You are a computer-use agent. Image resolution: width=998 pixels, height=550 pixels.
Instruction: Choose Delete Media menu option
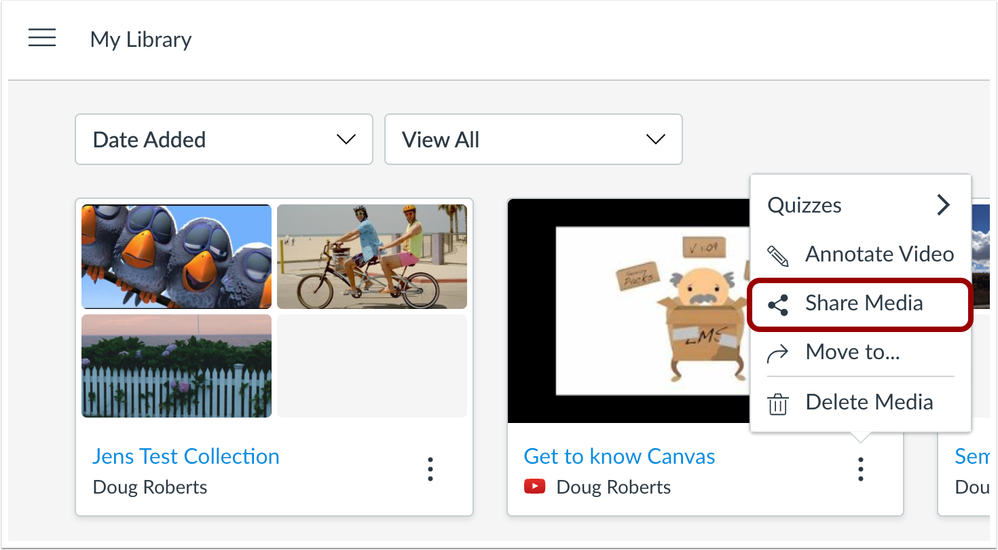pyautogui.click(x=869, y=403)
